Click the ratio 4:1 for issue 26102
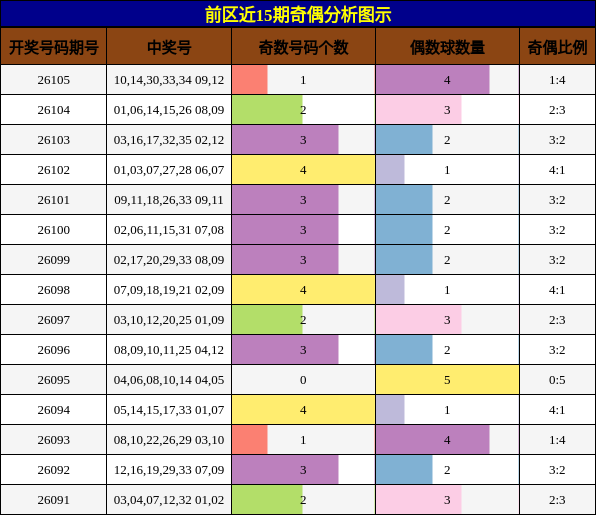 tap(557, 170)
